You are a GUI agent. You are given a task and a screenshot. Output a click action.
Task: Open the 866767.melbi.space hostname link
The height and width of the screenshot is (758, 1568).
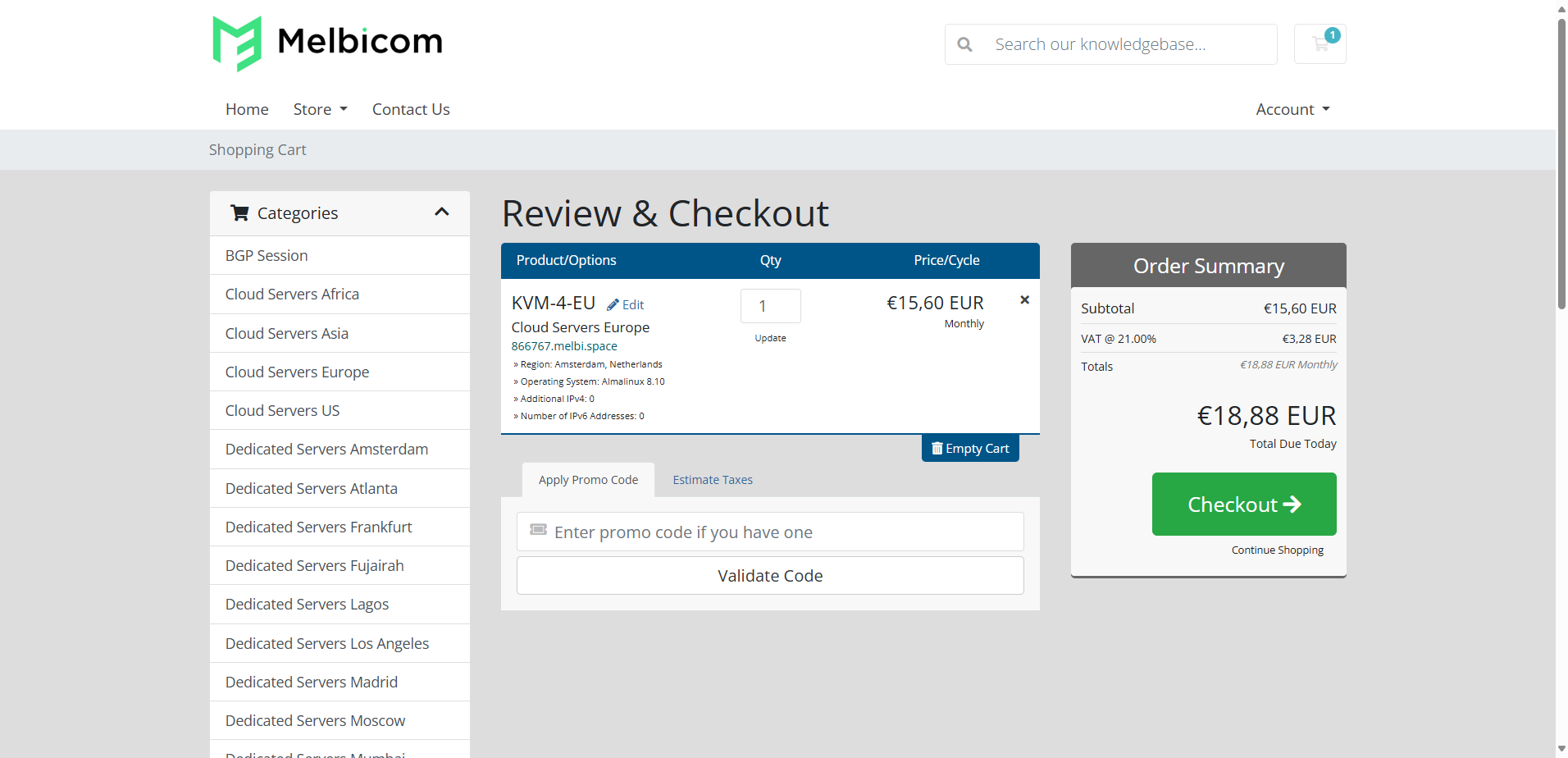tap(564, 346)
